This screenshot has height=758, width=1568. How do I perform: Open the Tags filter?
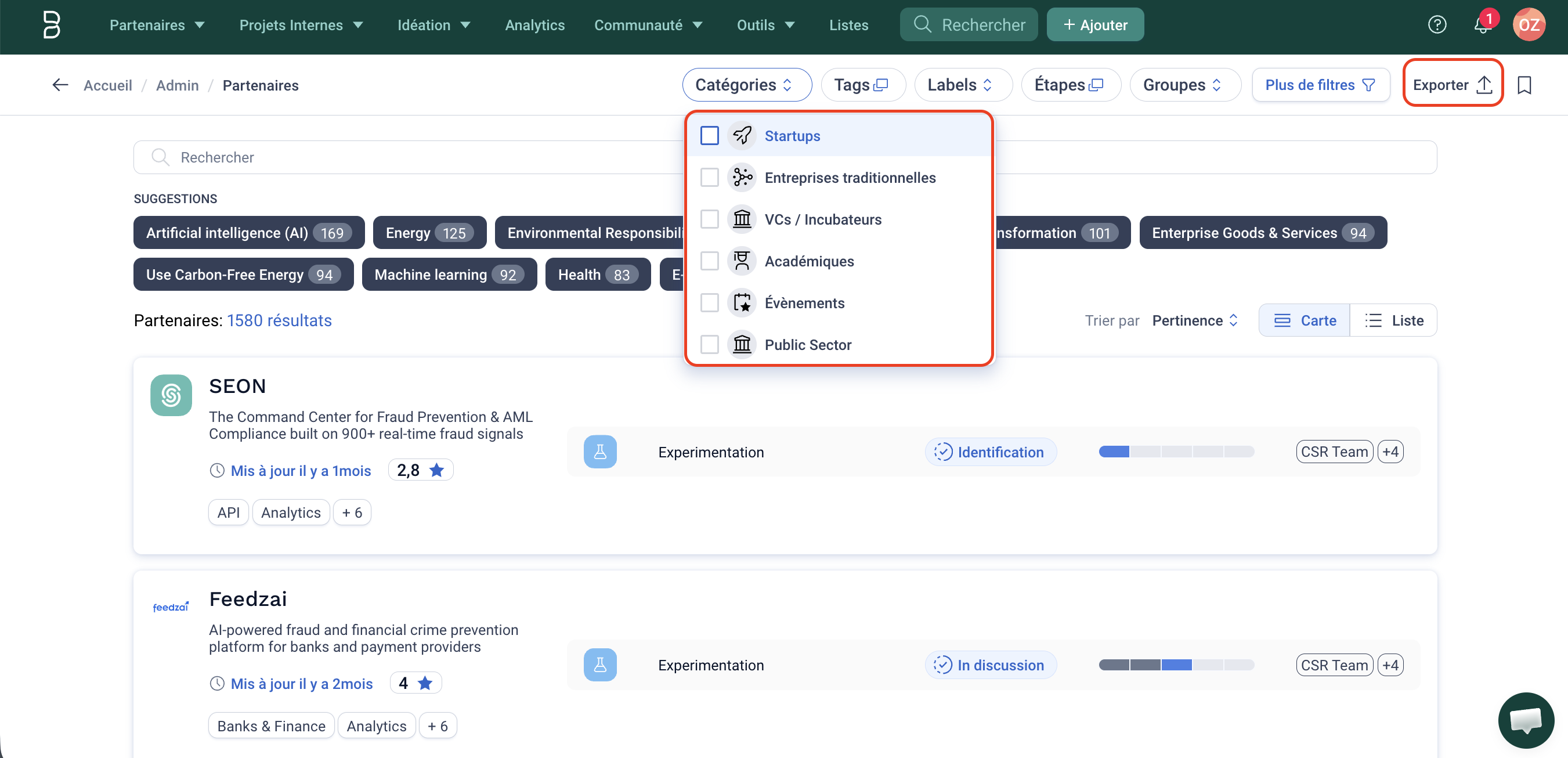(863, 85)
